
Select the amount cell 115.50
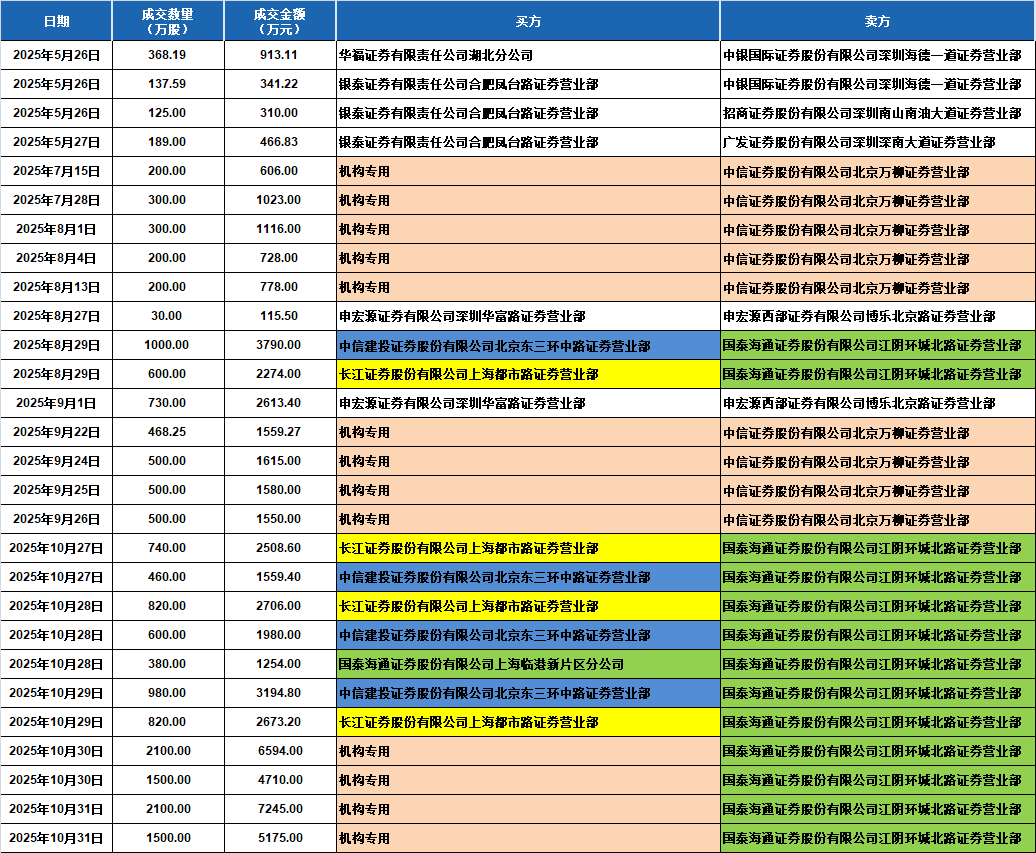280,316
